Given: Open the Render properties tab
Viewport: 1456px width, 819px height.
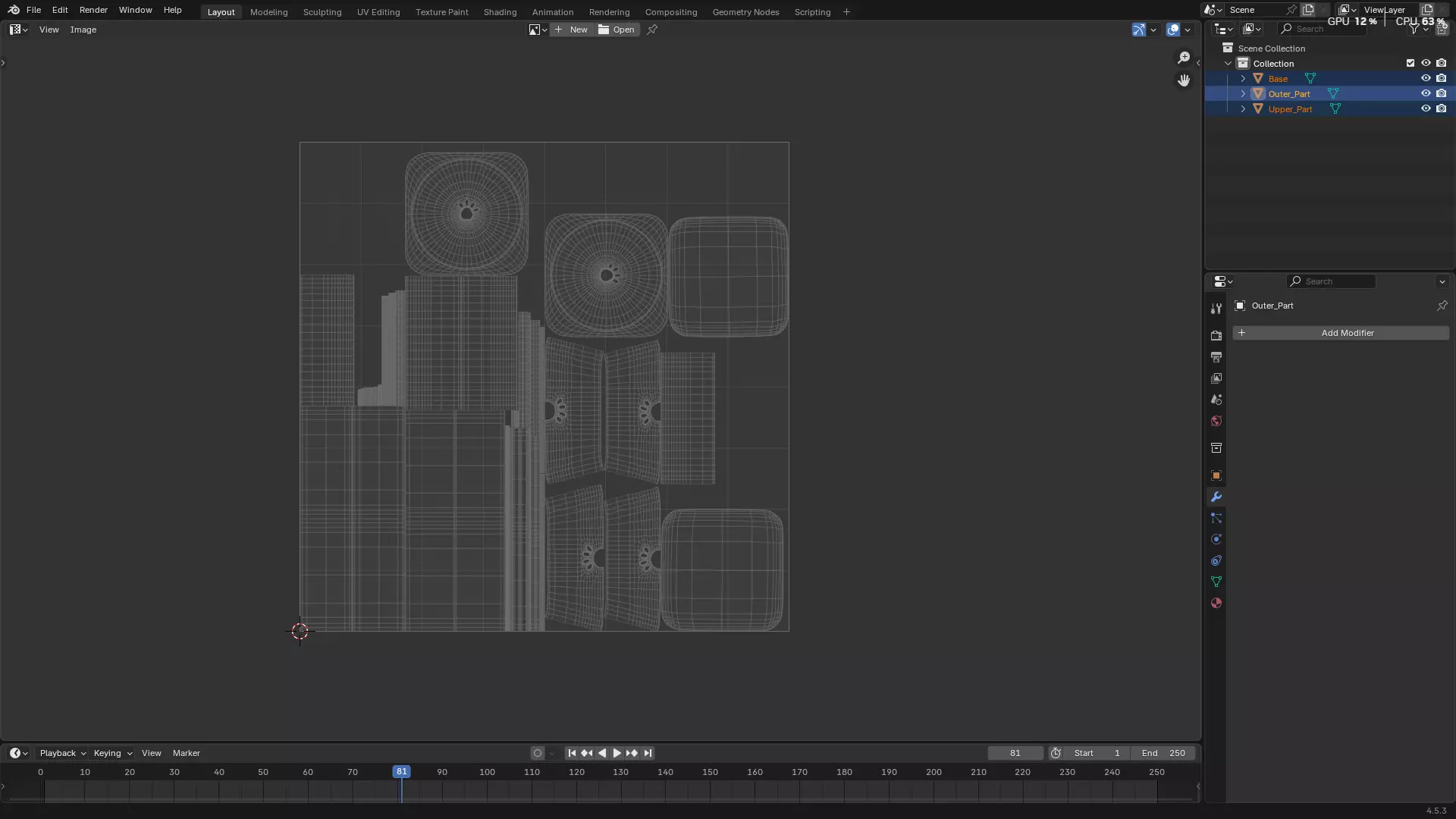Looking at the screenshot, I should pos(1216,336).
